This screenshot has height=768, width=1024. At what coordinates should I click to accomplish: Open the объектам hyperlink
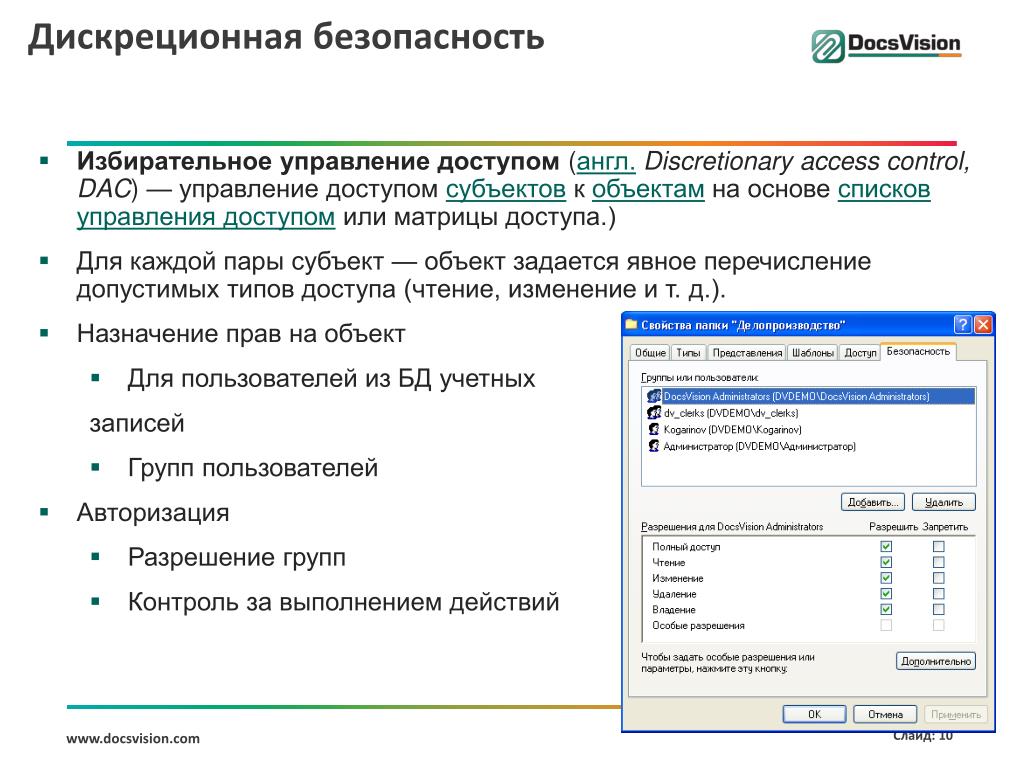(x=648, y=189)
